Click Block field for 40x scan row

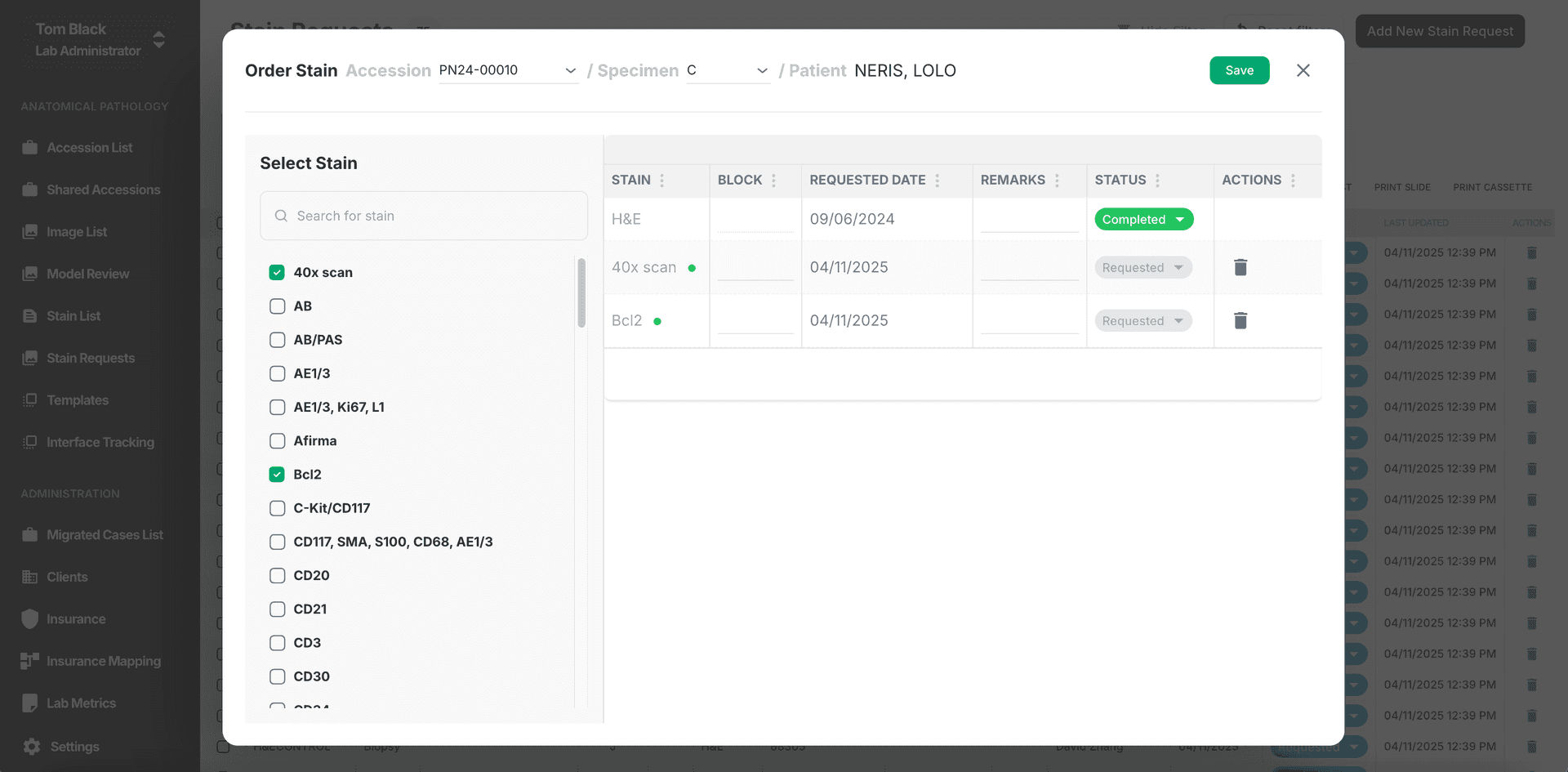pos(755,268)
